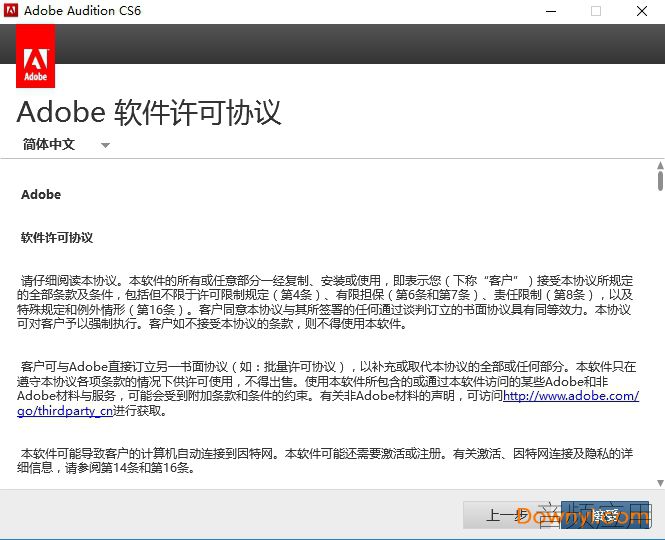Click the paragraph starting "本软件可能导致客户的计算机"

click(x=325, y=461)
